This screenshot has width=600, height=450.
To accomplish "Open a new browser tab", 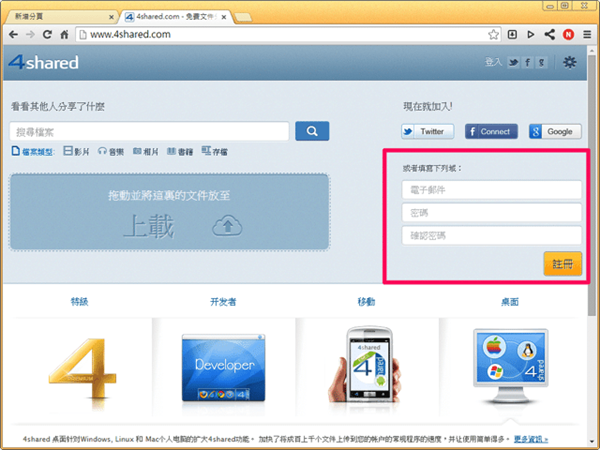I will (243, 17).
